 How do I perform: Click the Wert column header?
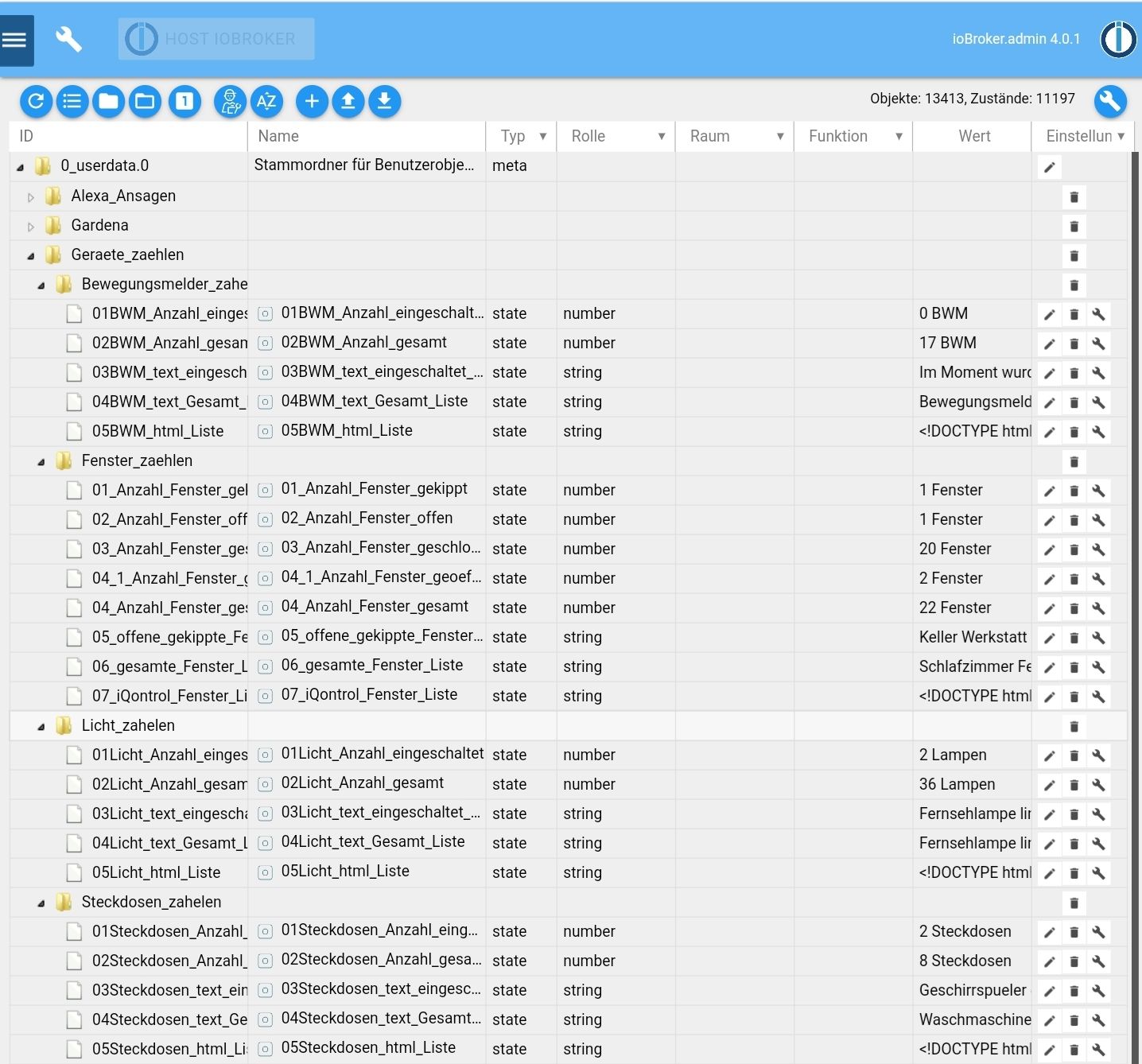973,136
